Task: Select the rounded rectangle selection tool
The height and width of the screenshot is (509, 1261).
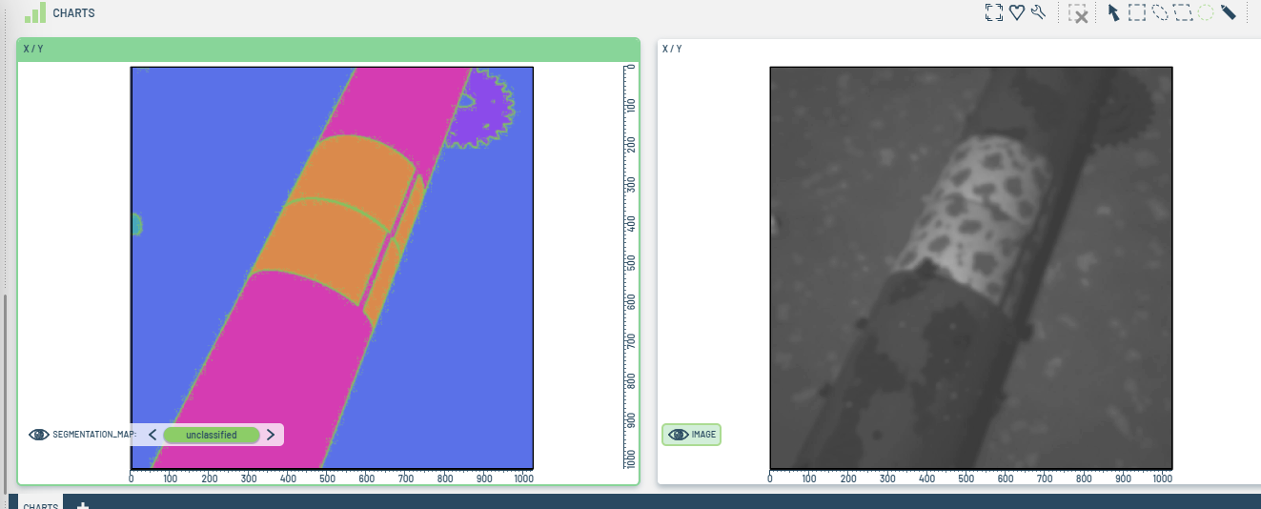Action: [x=1183, y=12]
